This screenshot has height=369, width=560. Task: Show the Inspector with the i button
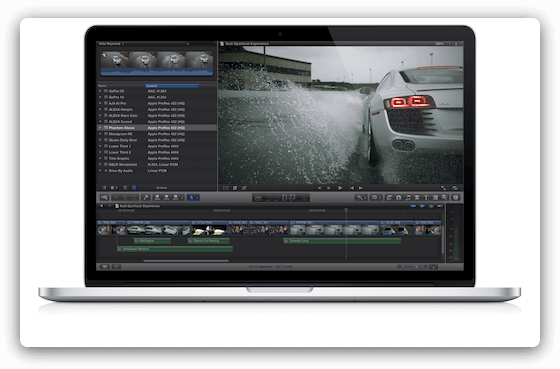pyautogui.click(x=456, y=198)
